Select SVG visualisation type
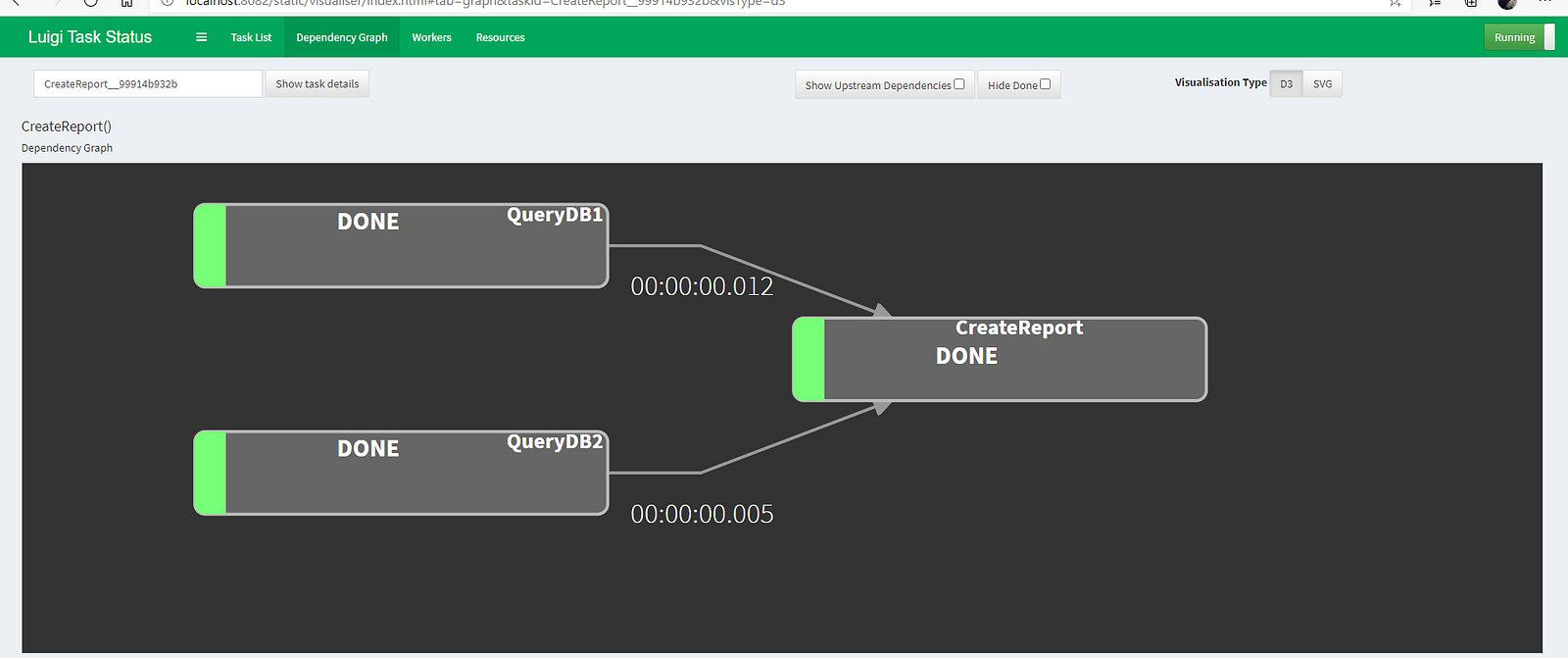This screenshot has height=658, width=1568. 1322,83
